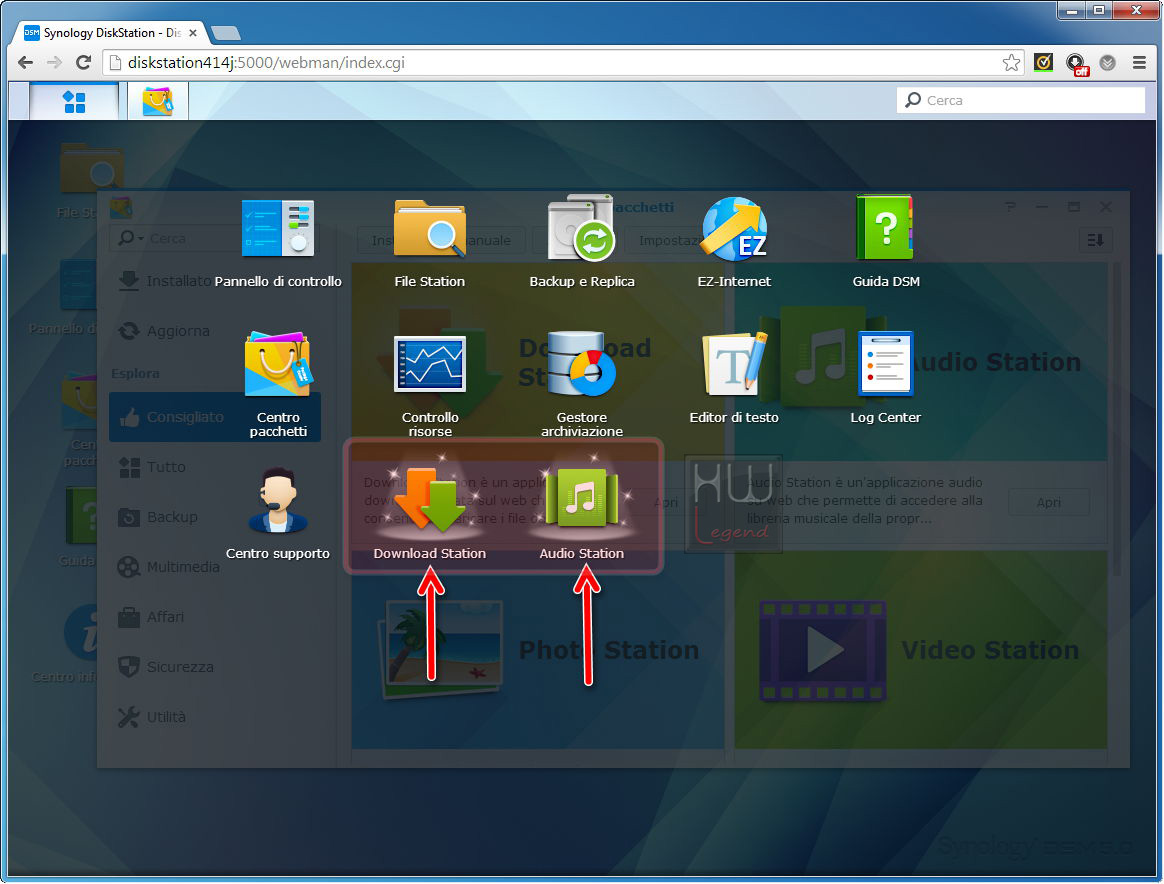Click checkmark extension icon in Chrome toolbar
This screenshot has height=884, width=1164.
pos(1043,62)
